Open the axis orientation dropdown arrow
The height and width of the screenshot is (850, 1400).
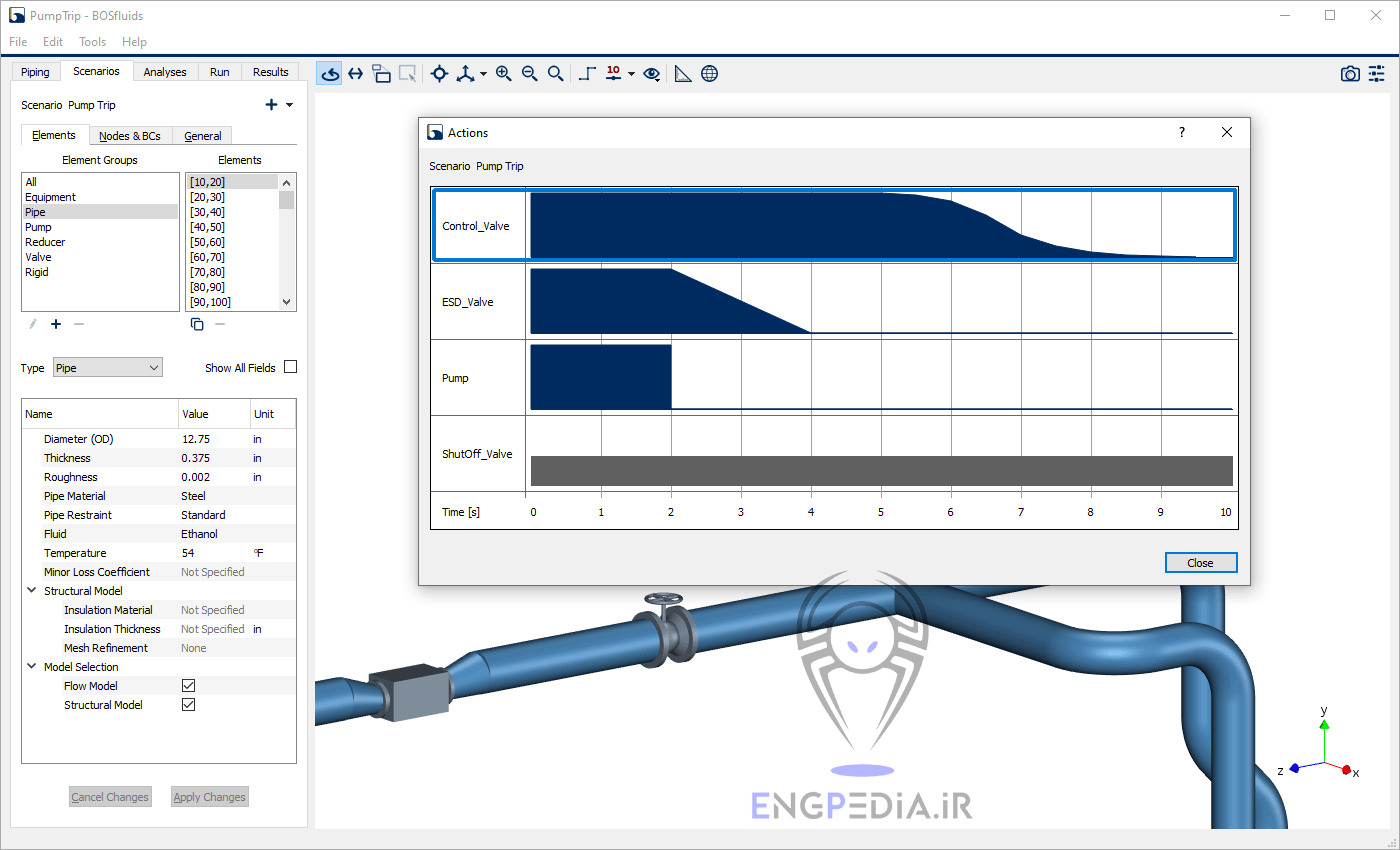click(x=483, y=74)
